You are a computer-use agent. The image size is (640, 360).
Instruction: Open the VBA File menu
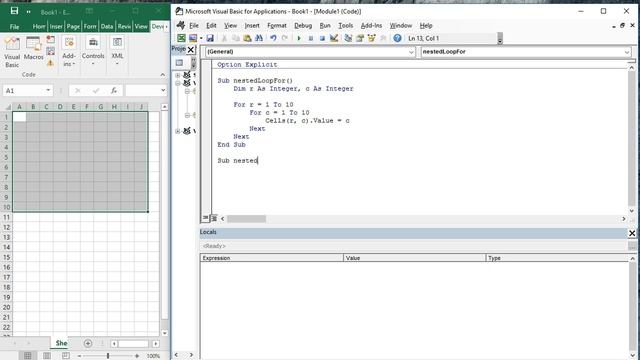194,25
